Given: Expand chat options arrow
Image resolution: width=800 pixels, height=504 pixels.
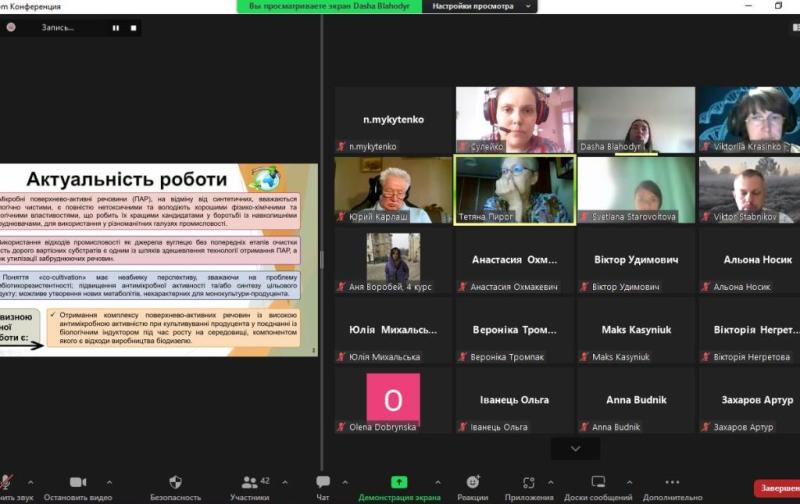Looking at the screenshot, I should 345,482.
